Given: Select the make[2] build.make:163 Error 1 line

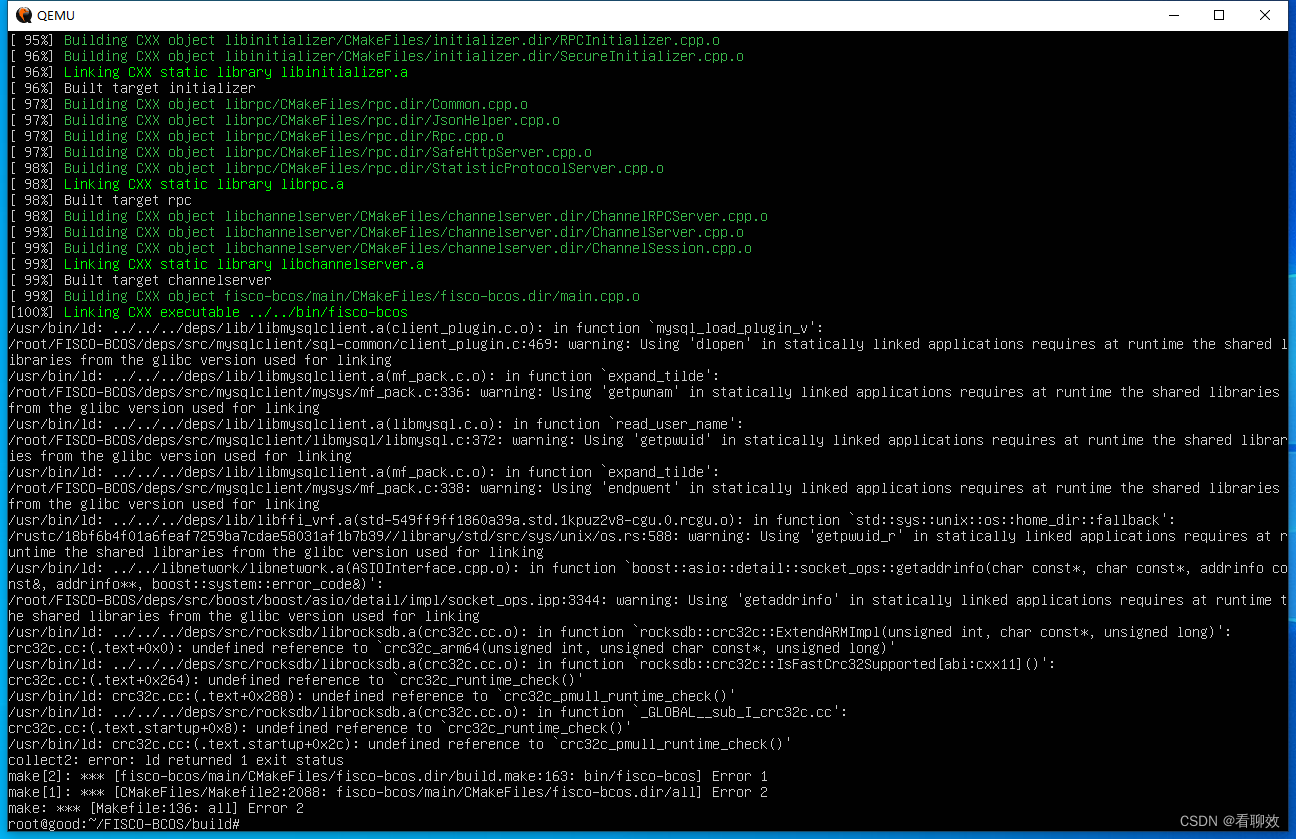Looking at the screenshot, I should click(x=388, y=776).
